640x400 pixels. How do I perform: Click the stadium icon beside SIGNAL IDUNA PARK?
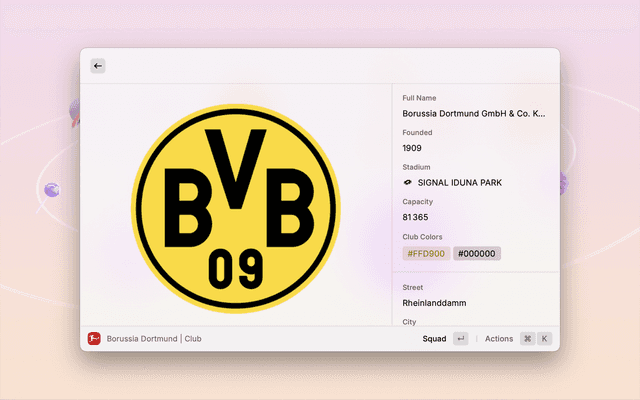point(408,183)
